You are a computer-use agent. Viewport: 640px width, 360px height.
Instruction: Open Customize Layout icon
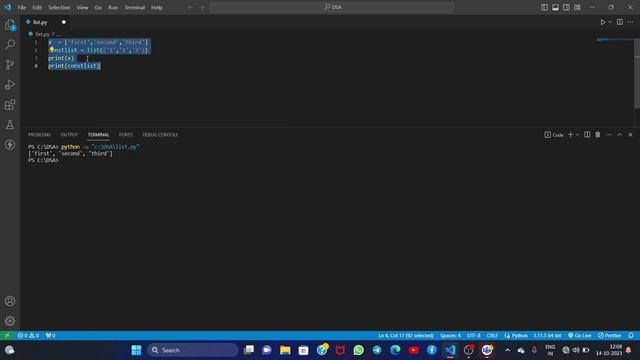pos(577,7)
